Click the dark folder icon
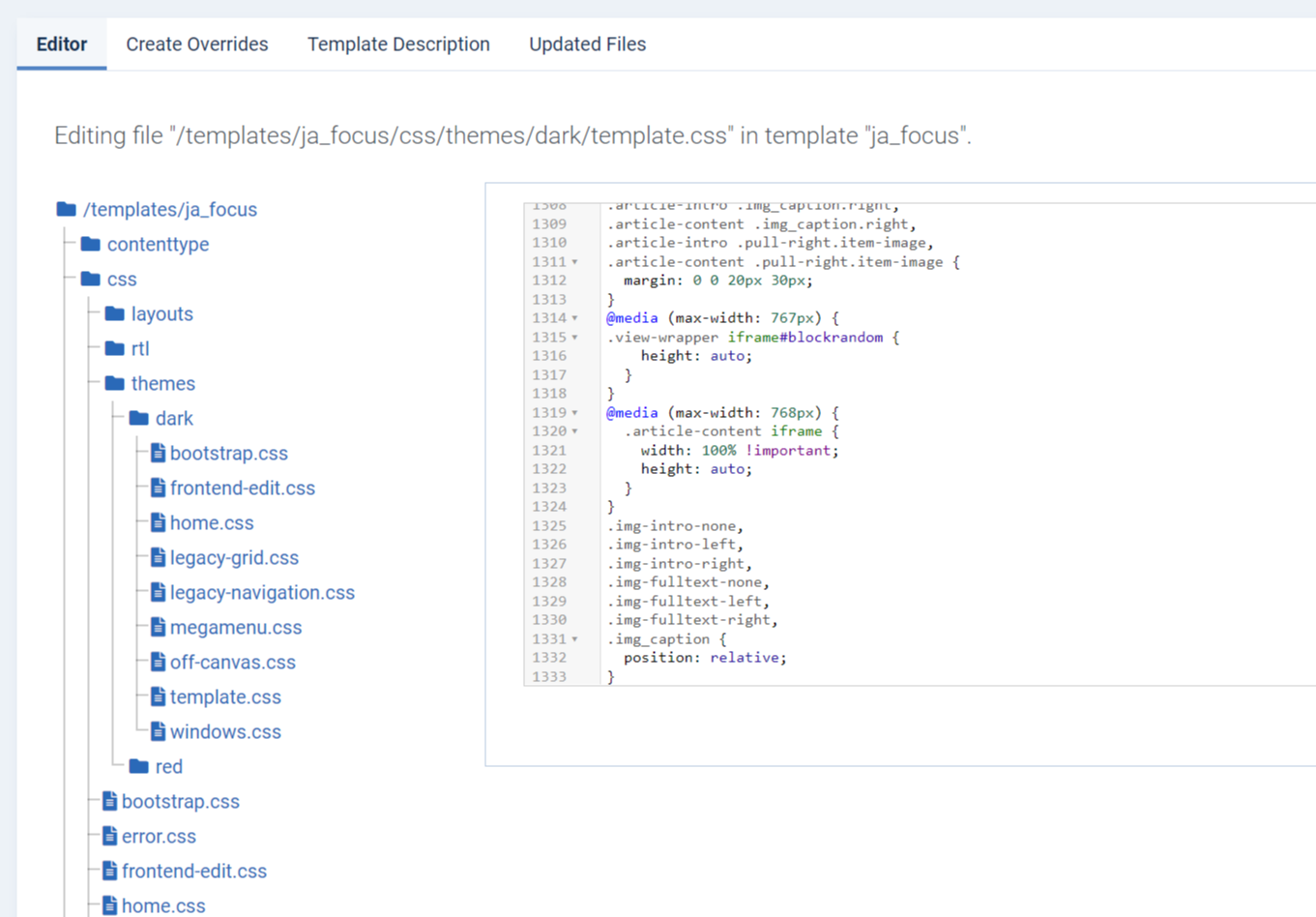Image resolution: width=1316 pixels, height=917 pixels. coord(139,418)
